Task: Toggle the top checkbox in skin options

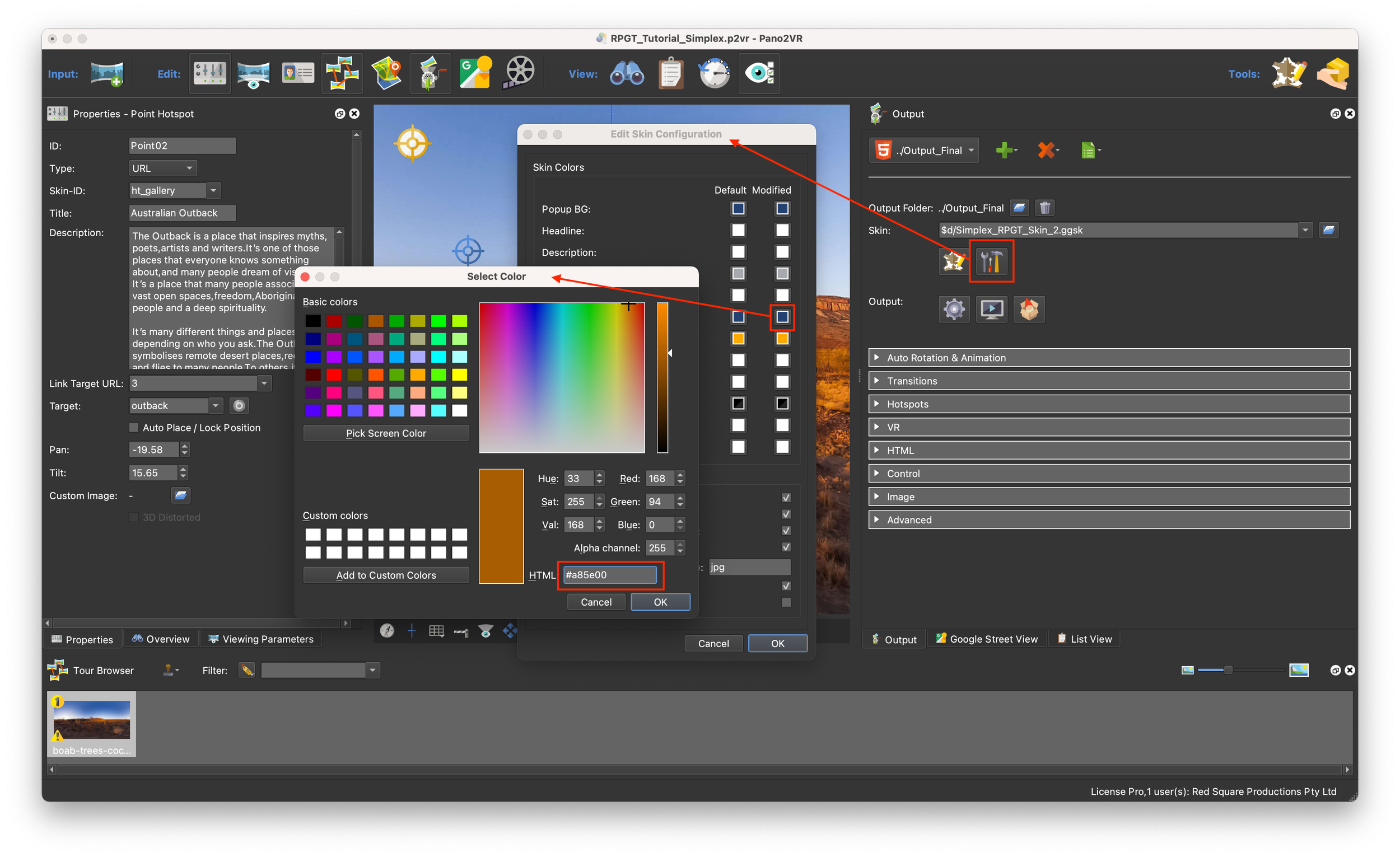Action: coord(786,498)
